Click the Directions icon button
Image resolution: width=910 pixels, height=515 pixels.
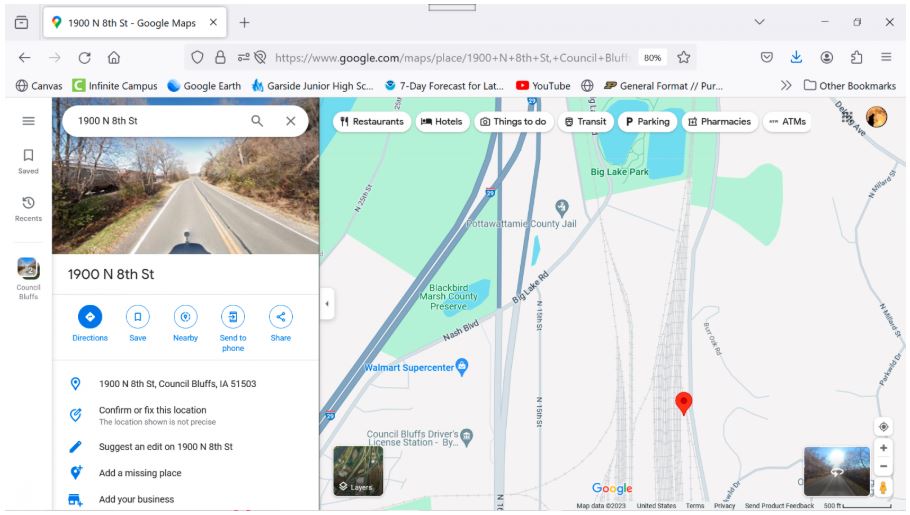90,317
